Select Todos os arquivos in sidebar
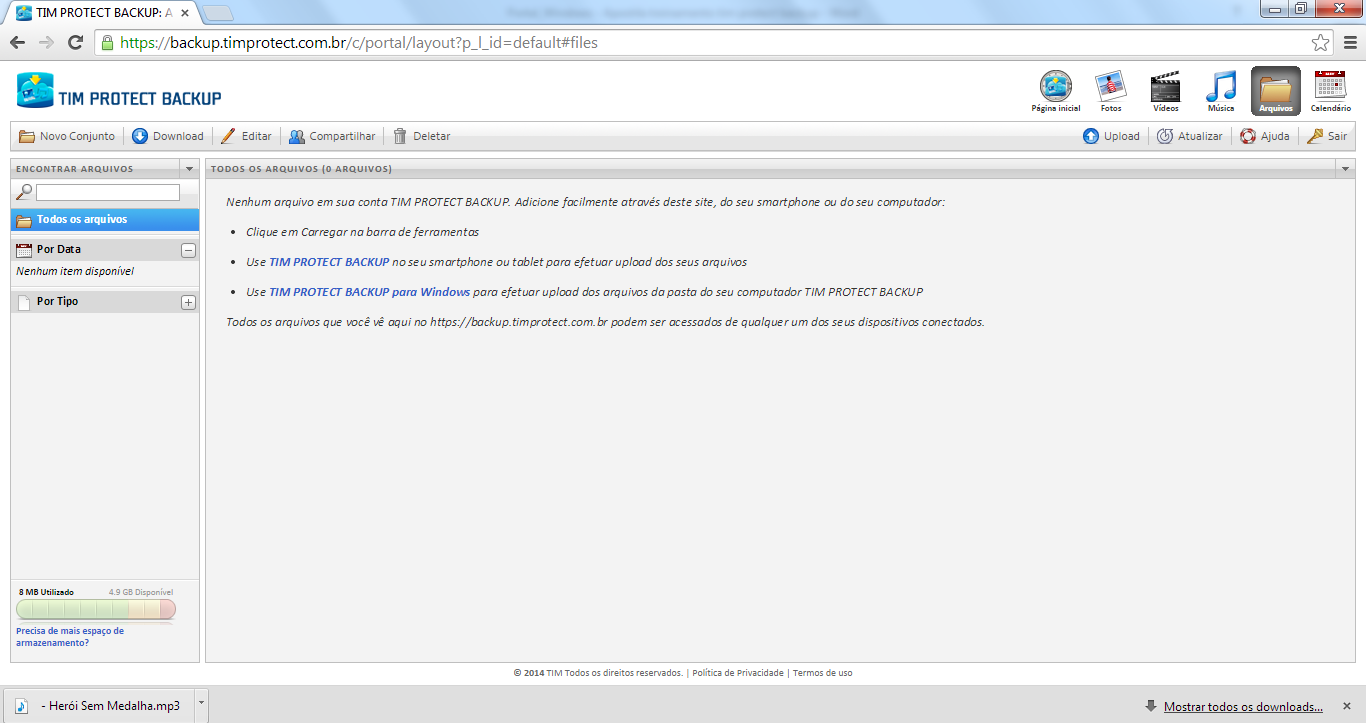Image resolution: width=1366 pixels, height=723 pixels. coord(105,220)
